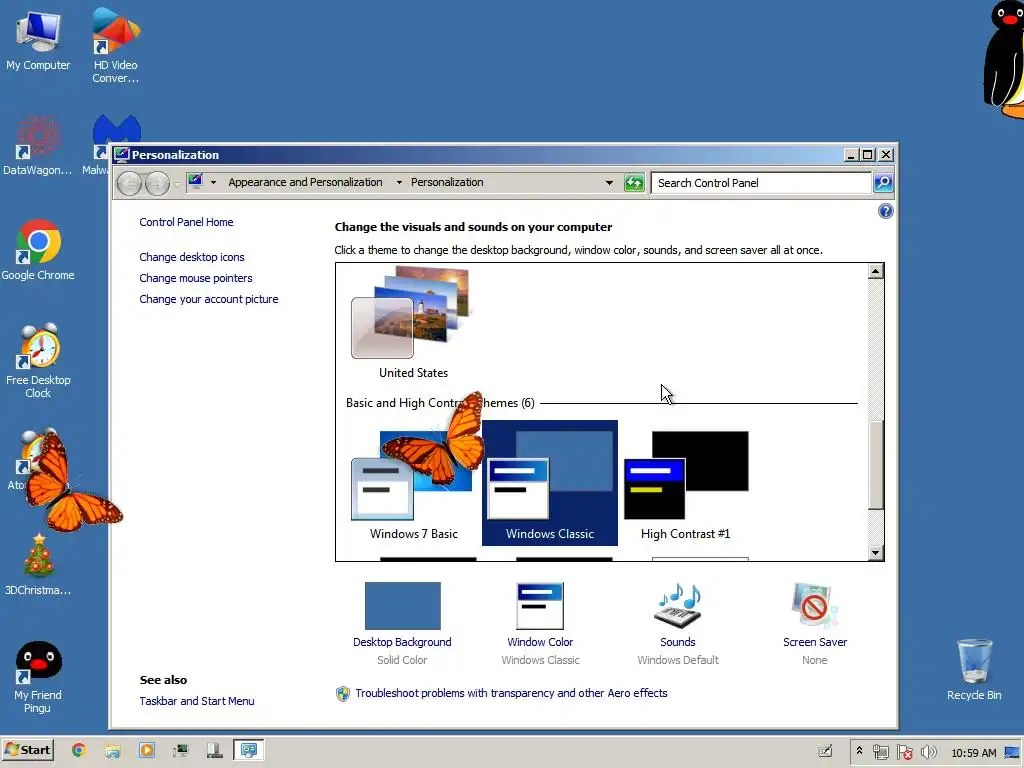
Task: Click the Chrome icon on the taskbar
Action: pyautogui.click(x=78, y=750)
